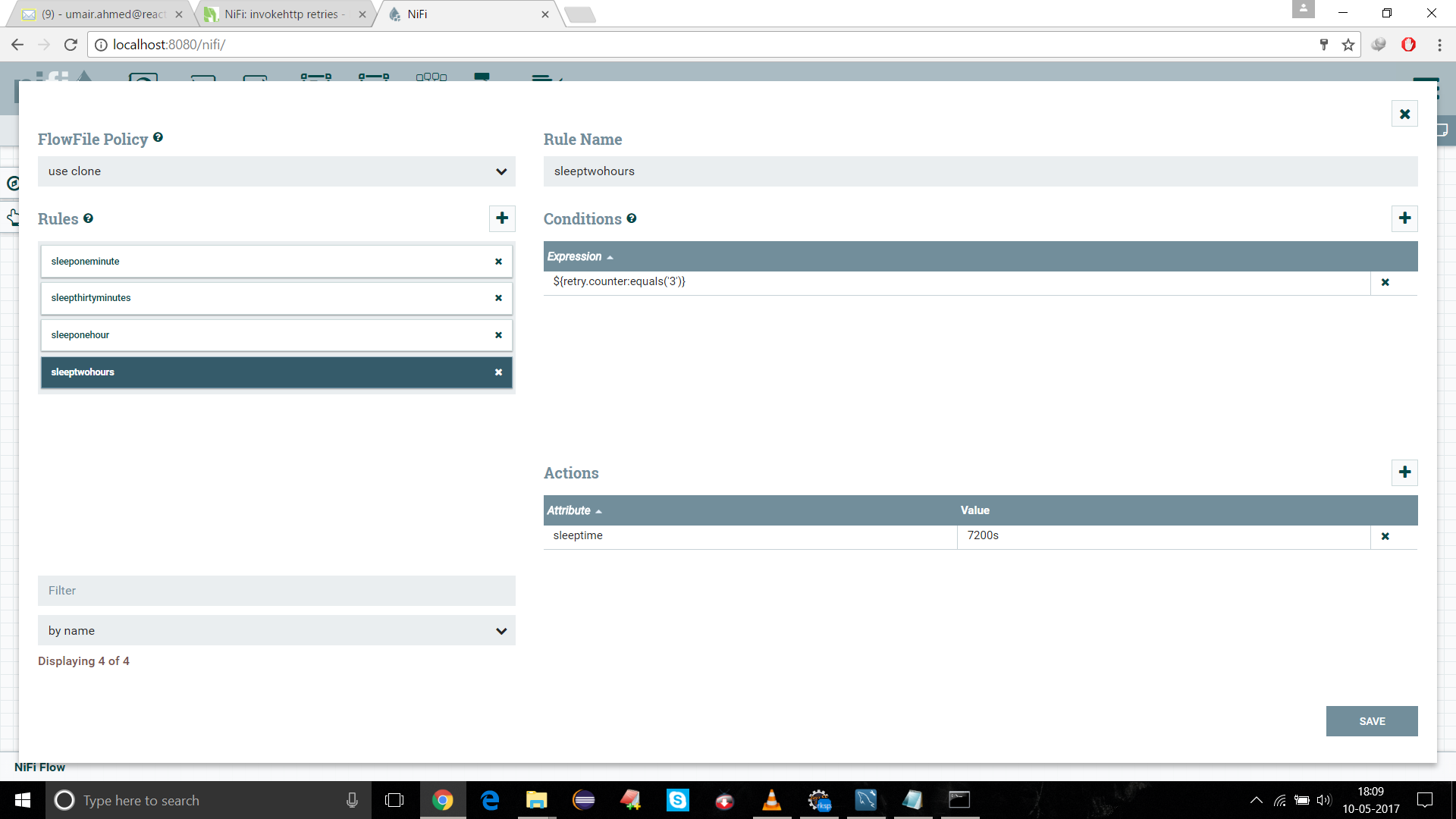1456x819 pixels.
Task: Delete the sleepthirtyminutes rule
Action: (x=498, y=298)
